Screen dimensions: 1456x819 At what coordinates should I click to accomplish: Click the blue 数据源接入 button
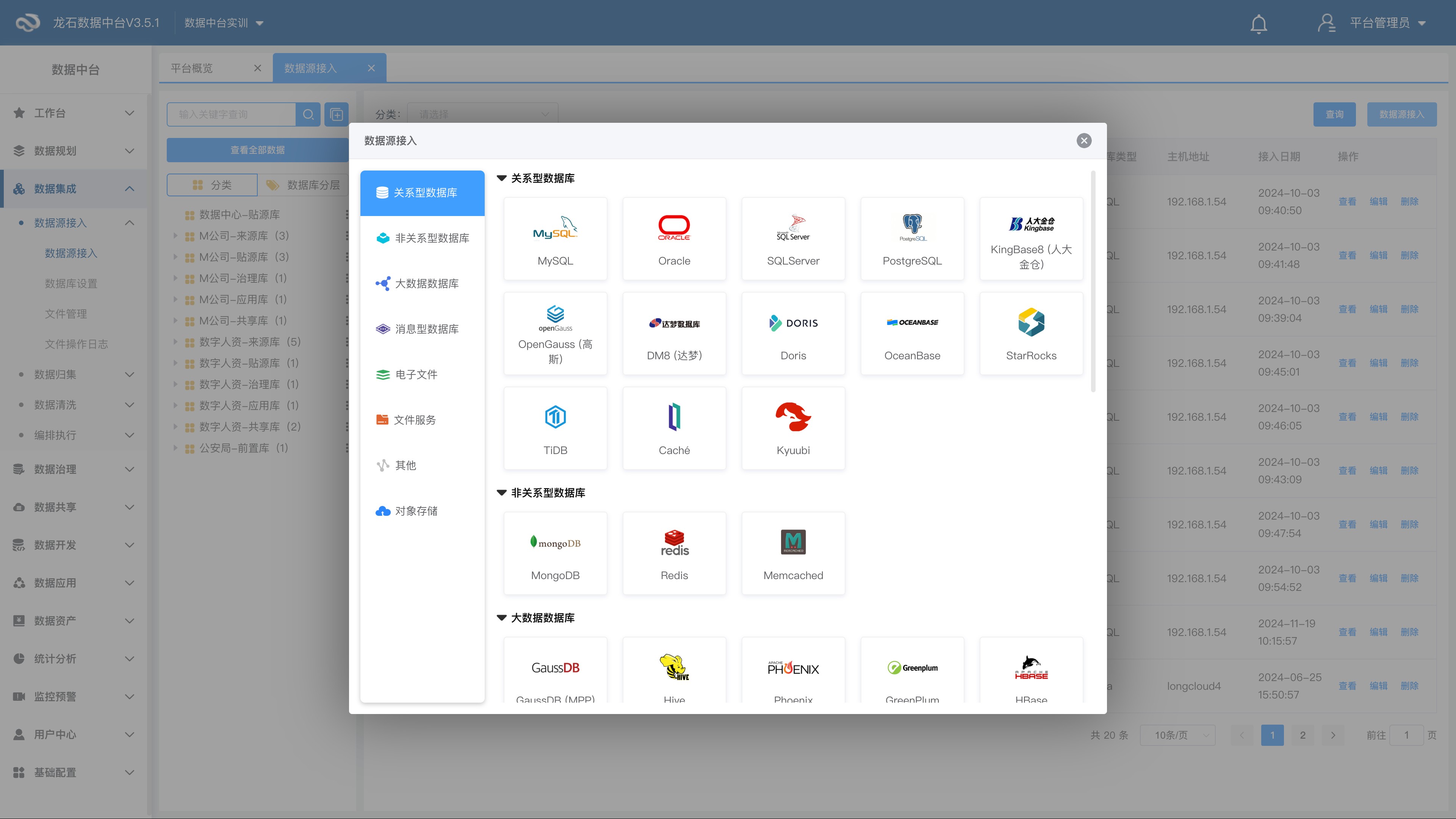(1401, 114)
